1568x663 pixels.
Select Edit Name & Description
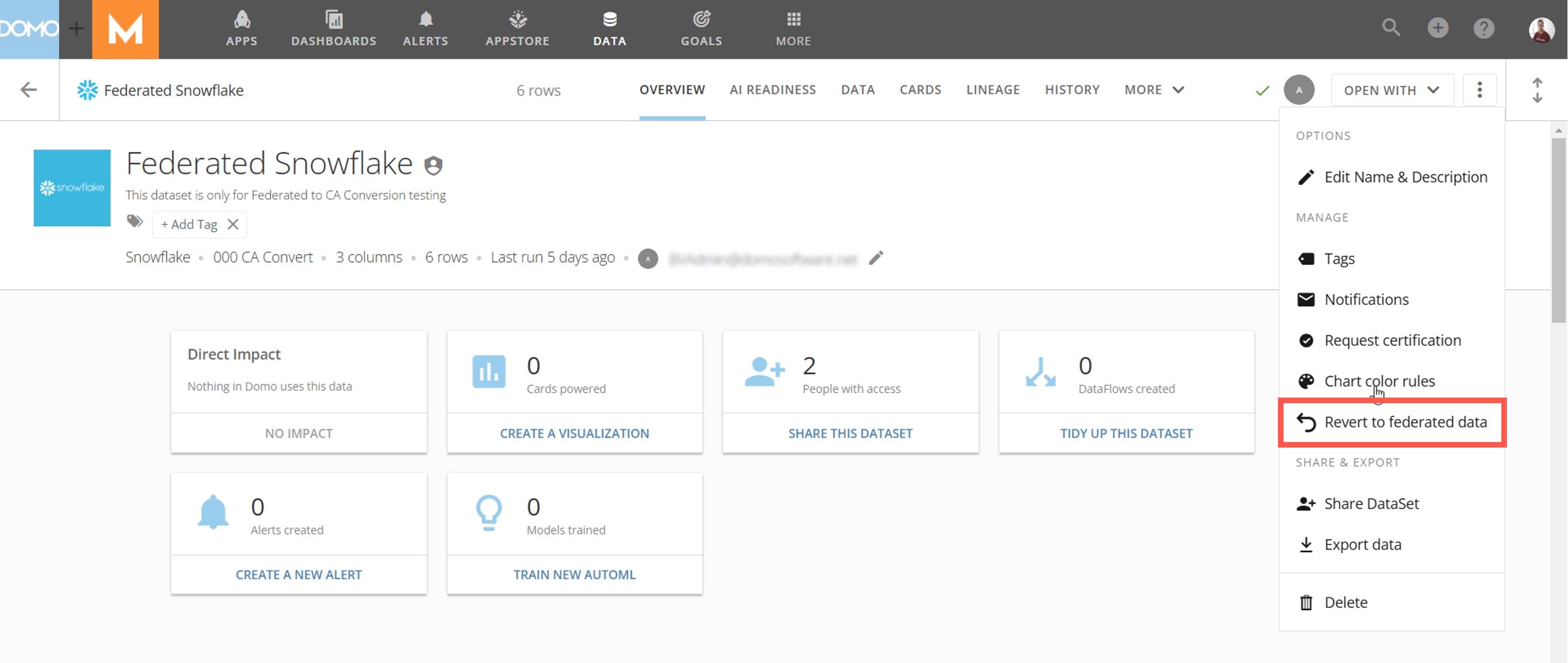pos(1391,177)
